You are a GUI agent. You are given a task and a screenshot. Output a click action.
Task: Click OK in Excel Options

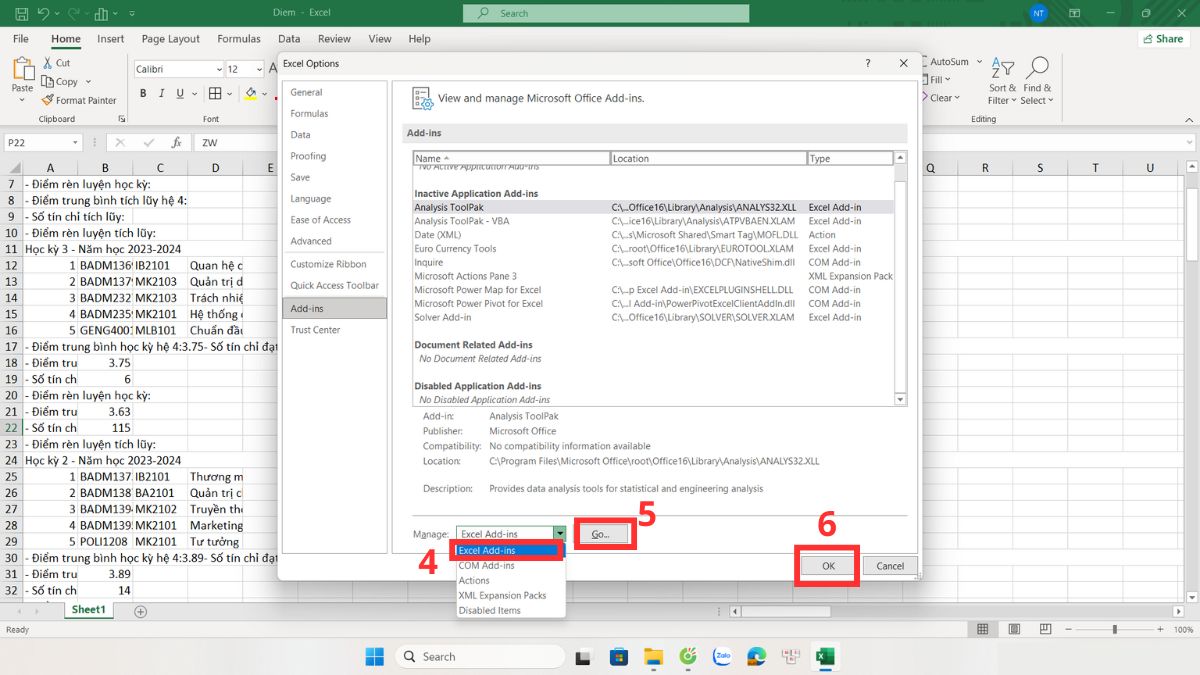pyautogui.click(x=828, y=565)
